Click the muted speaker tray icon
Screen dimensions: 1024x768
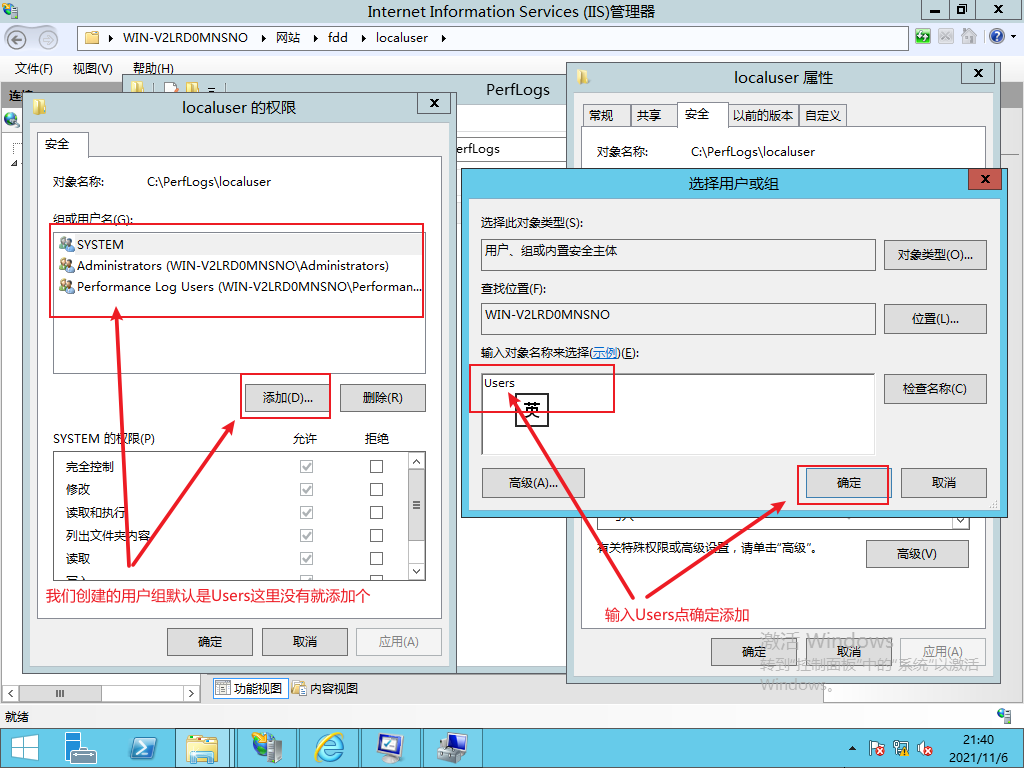(925, 748)
